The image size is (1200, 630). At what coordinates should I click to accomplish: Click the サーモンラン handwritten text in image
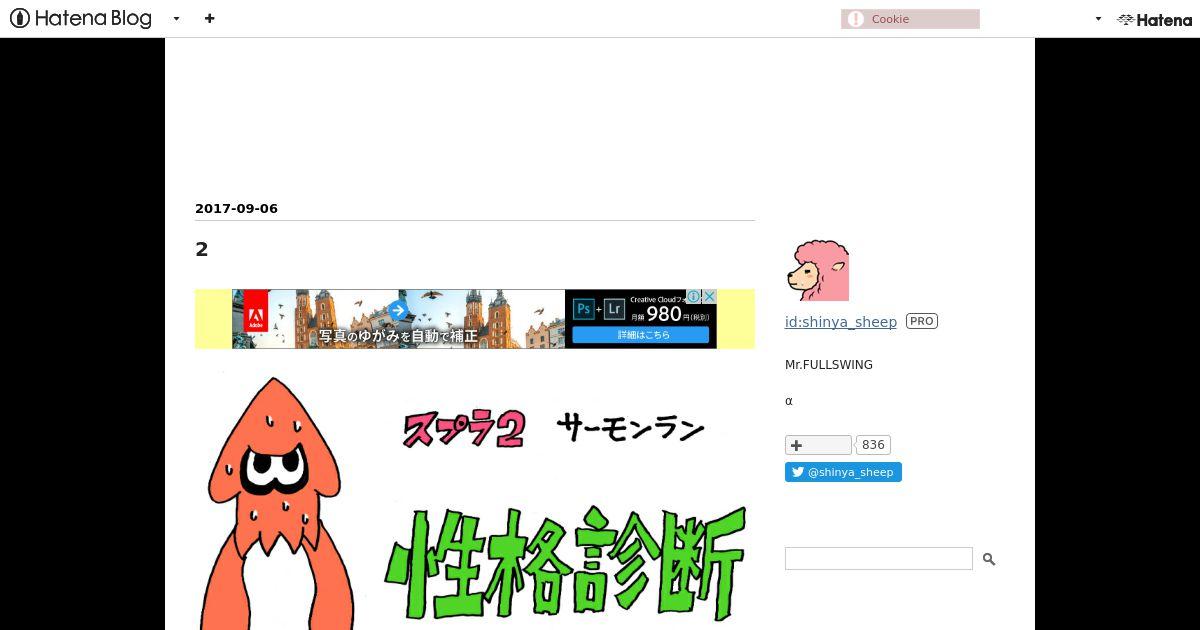[631, 429]
